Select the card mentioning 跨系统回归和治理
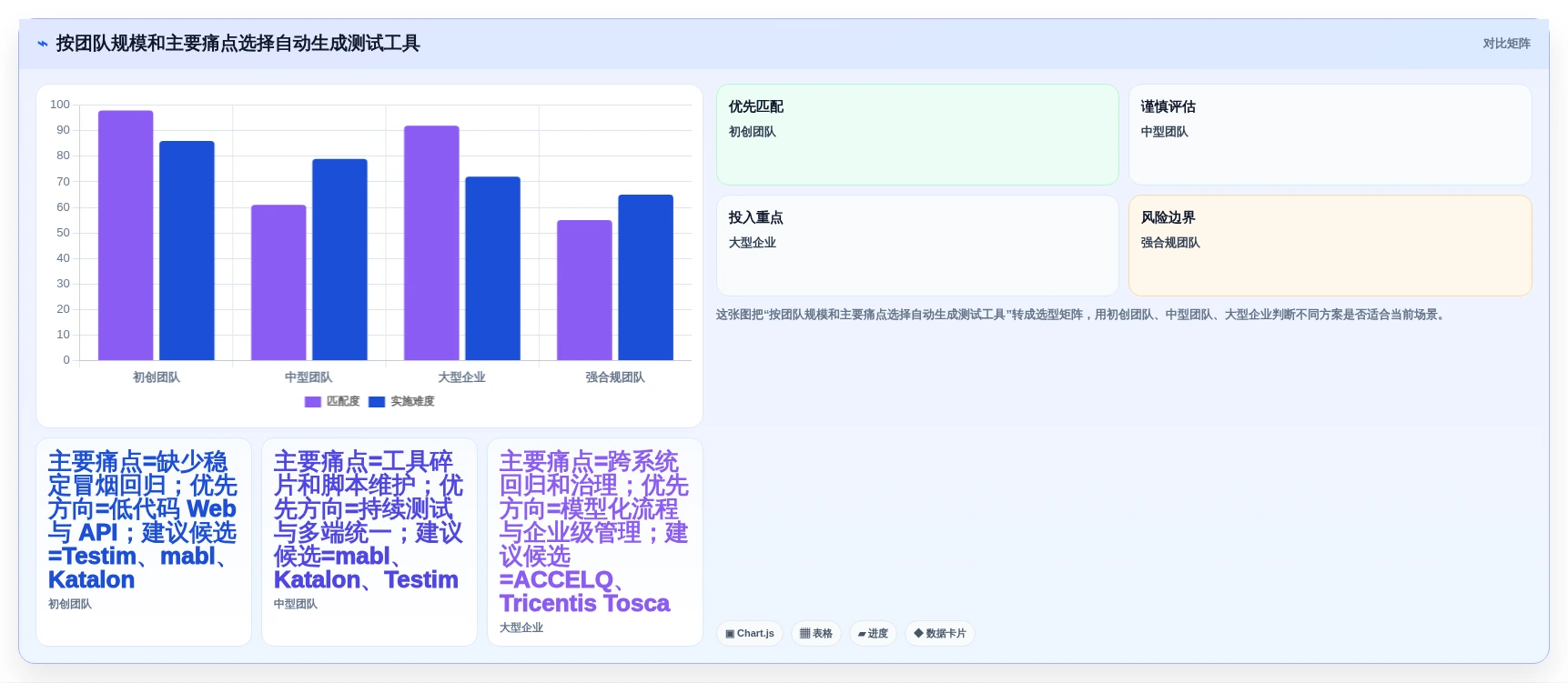The height and width of the screenshot is (683, 1568). click(x=595, y=542)
